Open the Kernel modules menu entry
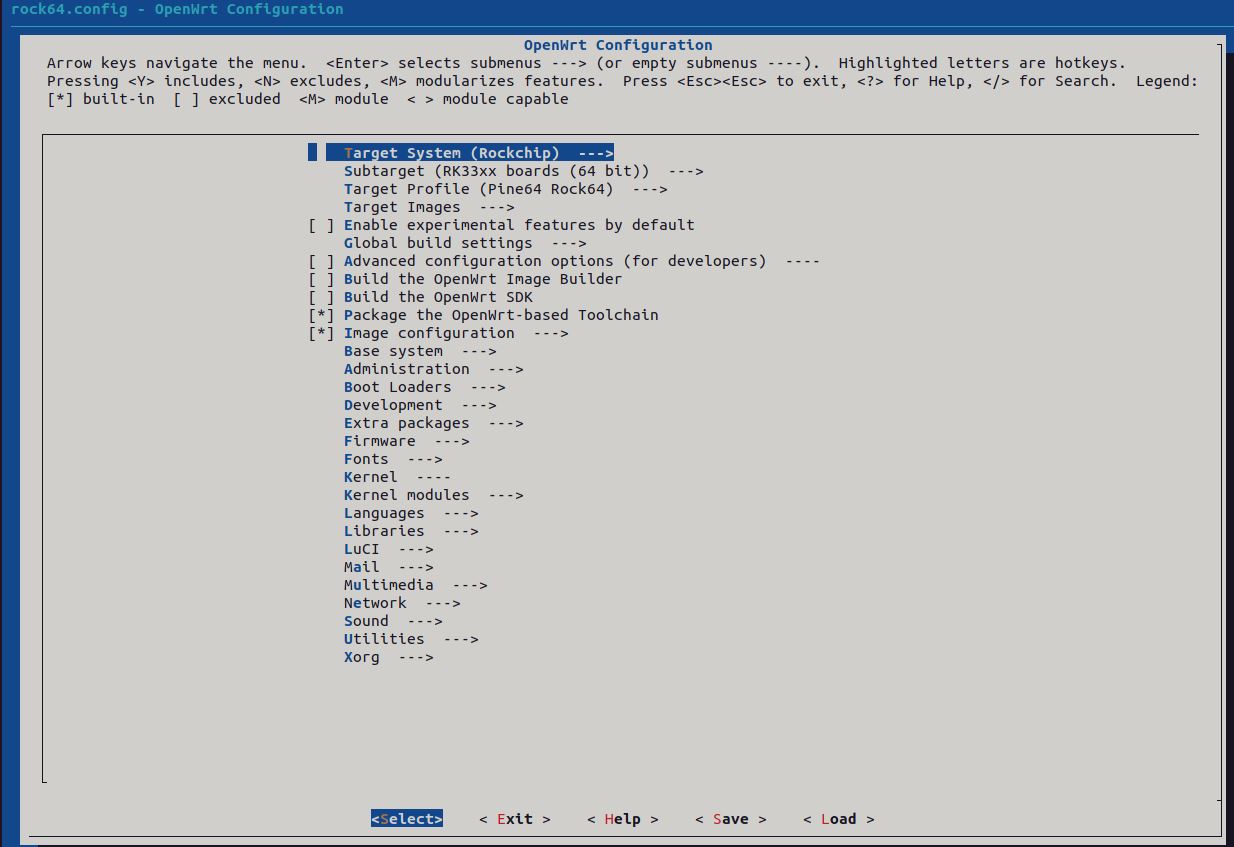The height and width of the screenshot is (847, 1234). (433, 495)
